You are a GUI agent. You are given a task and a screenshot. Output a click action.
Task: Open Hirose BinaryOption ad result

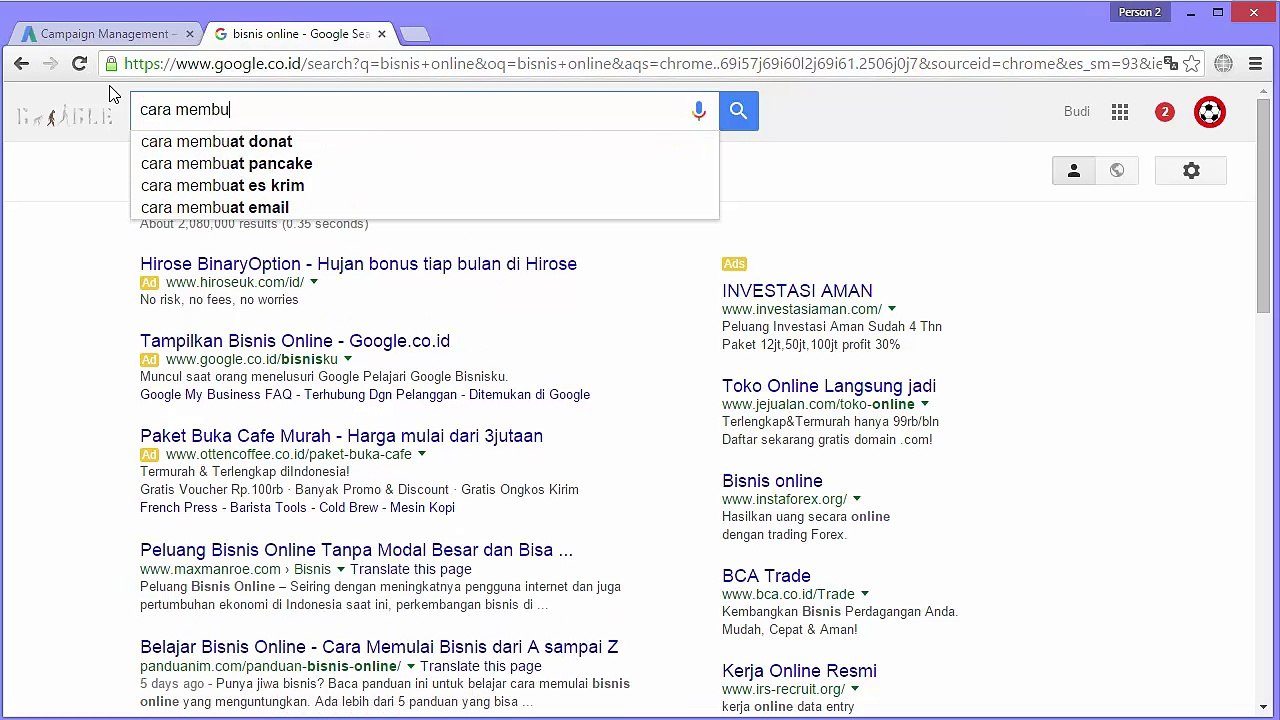pyautogui.click(x=358, y=264)
